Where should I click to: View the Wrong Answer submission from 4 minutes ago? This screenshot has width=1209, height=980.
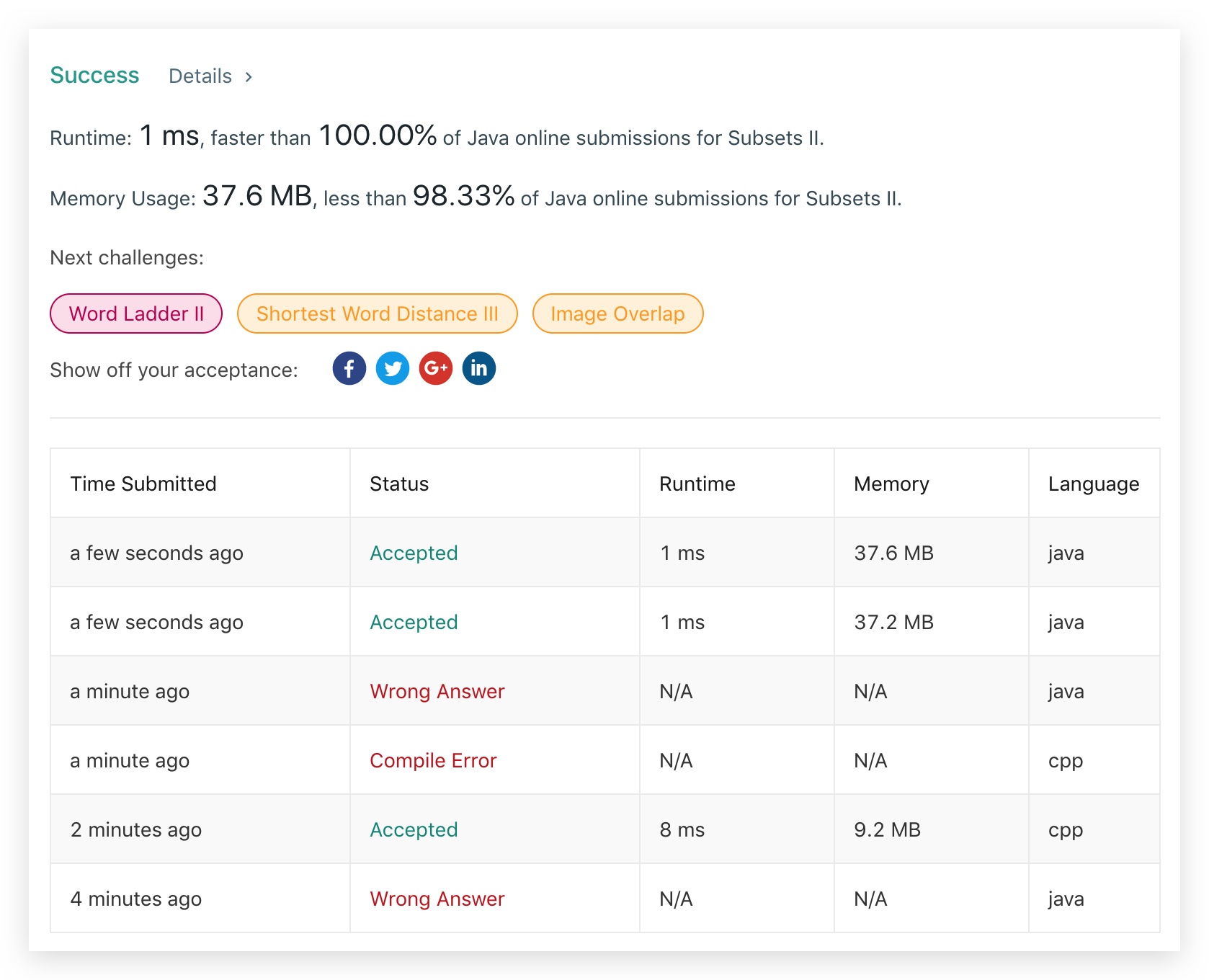437,899
